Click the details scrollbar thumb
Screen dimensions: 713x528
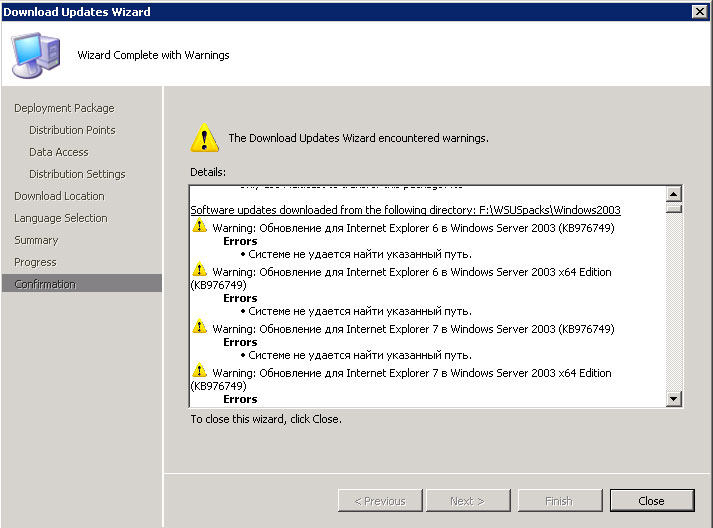point(673,208)
